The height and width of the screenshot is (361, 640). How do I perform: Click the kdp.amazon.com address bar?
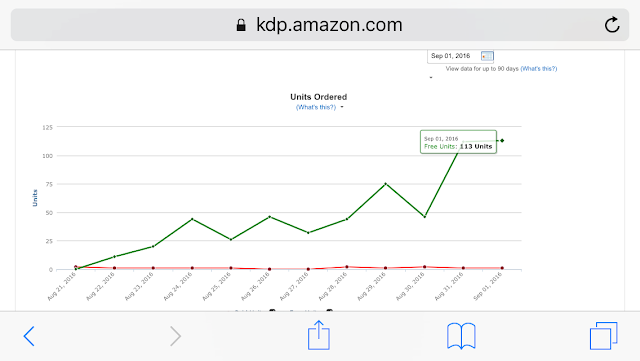click(x=320, y=25)
